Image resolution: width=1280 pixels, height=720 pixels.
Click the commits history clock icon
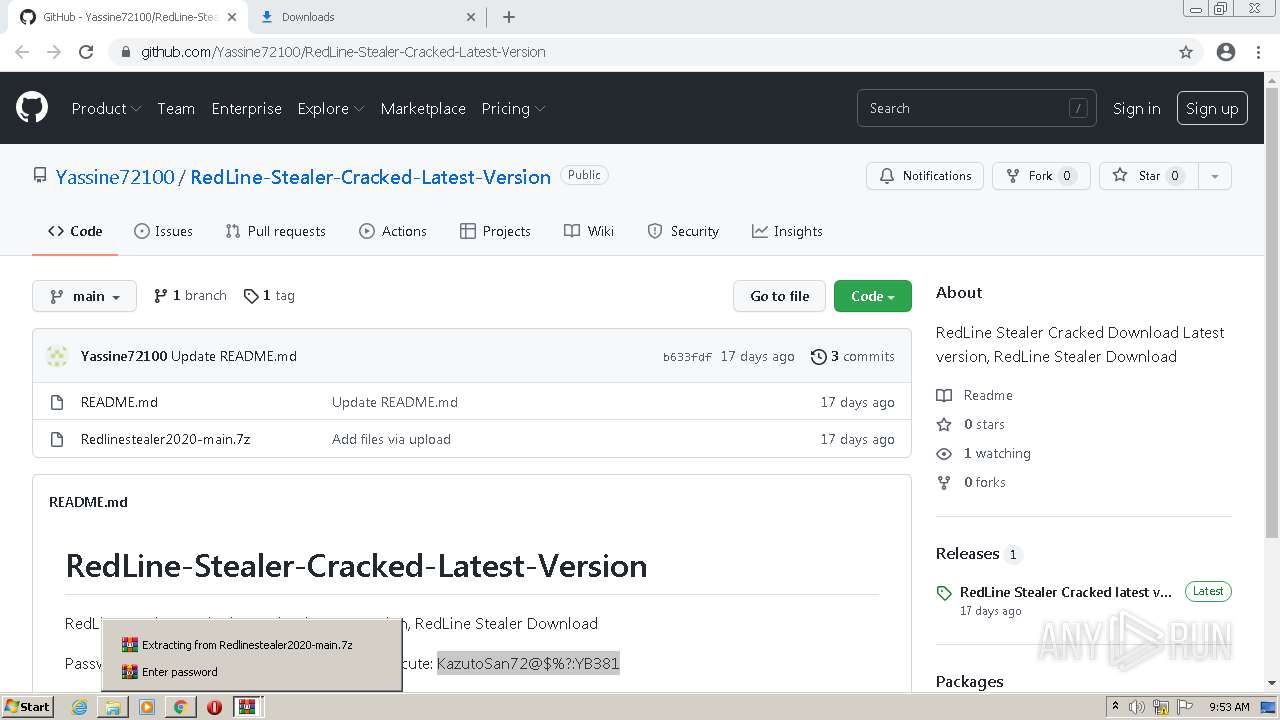click(x=818, y=356)
